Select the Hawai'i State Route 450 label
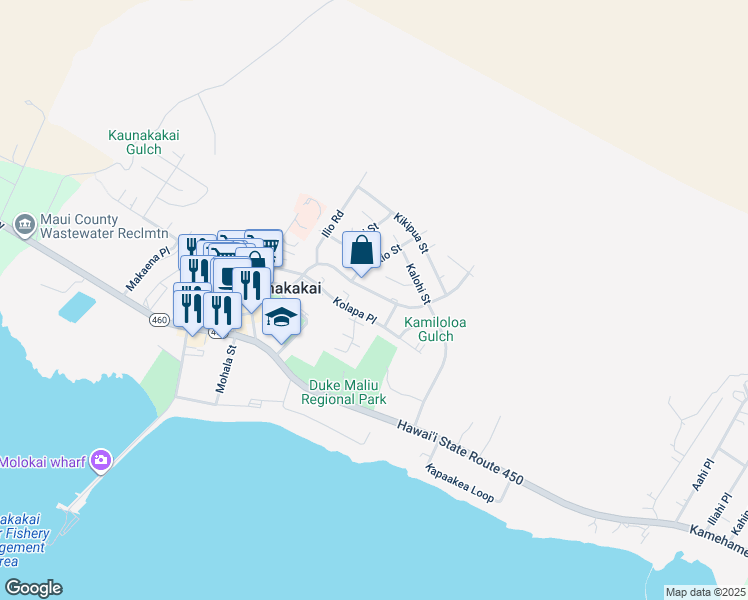Image resolution: width=748 pixels, height=600 pixels. (460, 452)
